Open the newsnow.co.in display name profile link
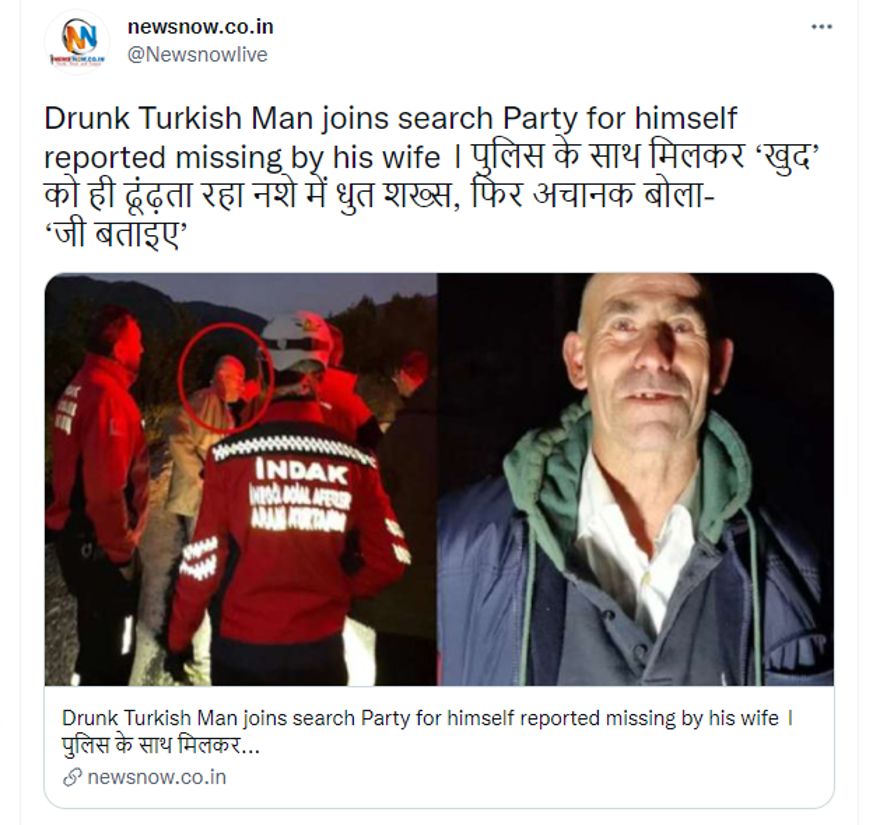 pyautogui.click(x=200, y=26)
